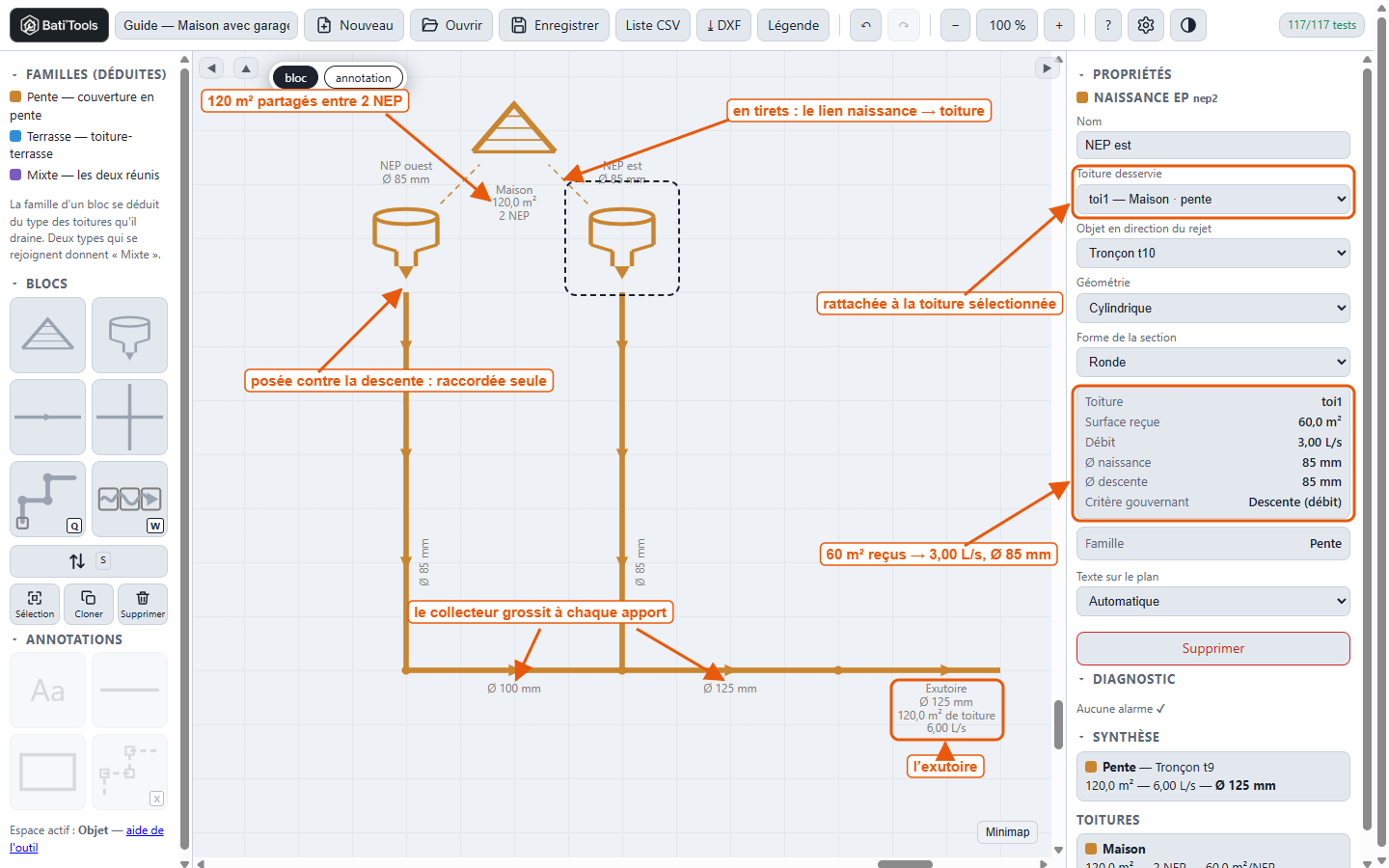Image resolution: width=1389 pixels, height=868 pixels.
Task: Switch the canvas mode to annotation
Action: 364,77
